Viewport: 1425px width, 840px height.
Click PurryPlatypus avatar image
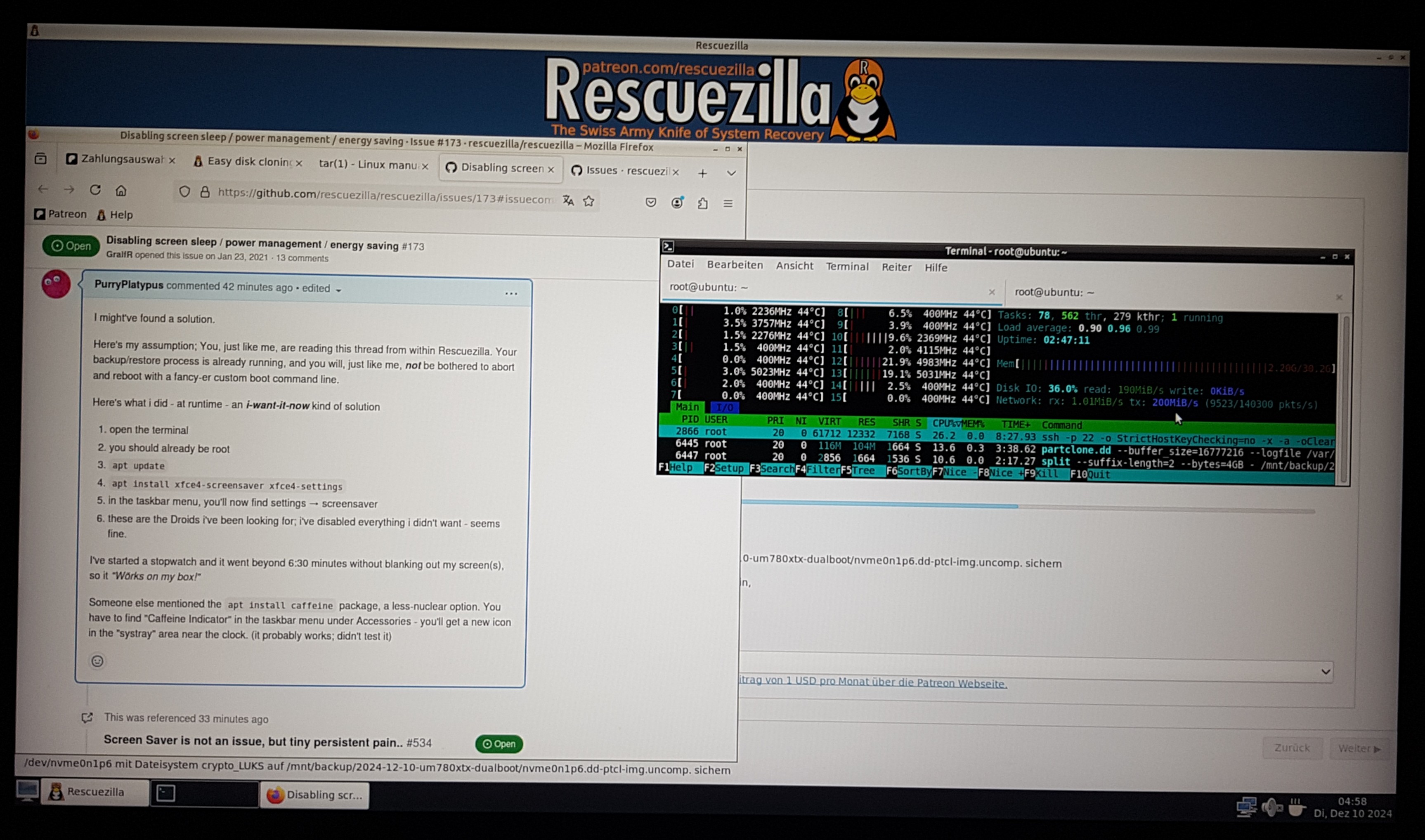[x=55, y=283]
